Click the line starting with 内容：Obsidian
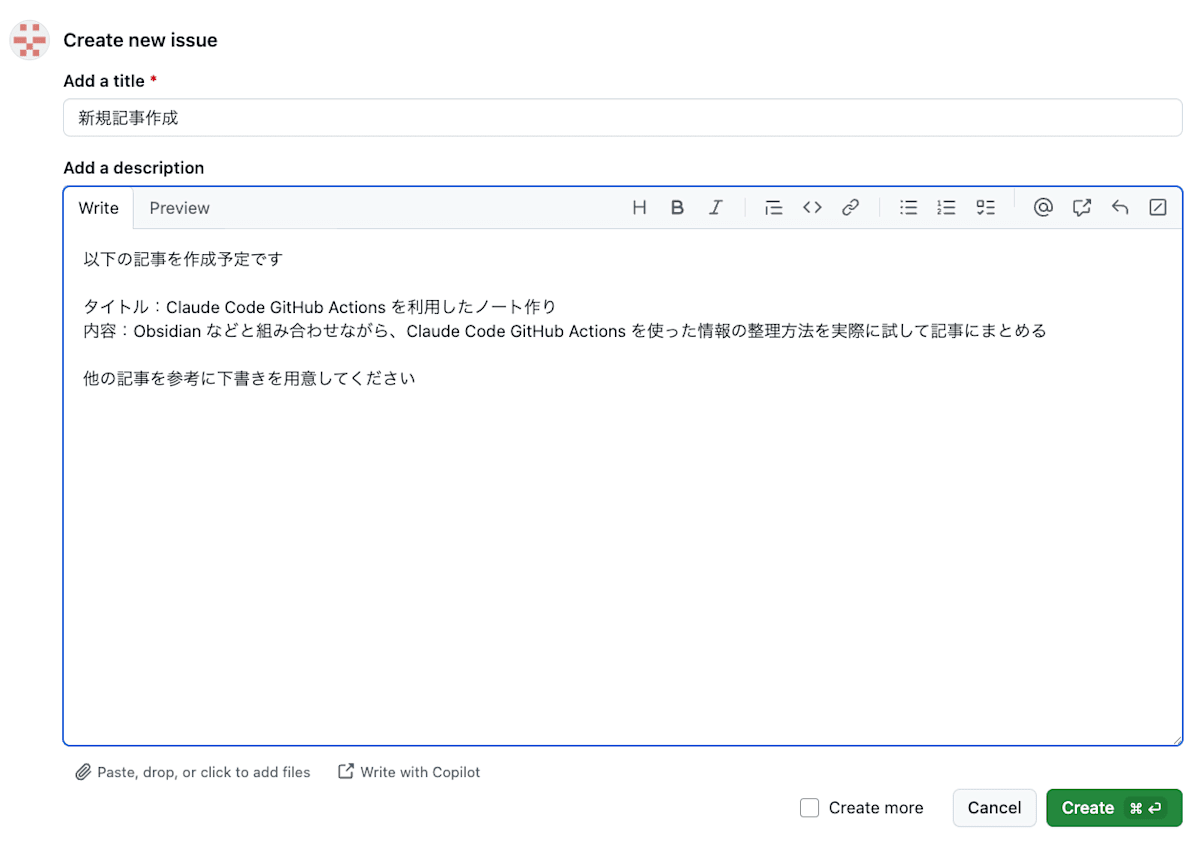The width and height of the screenshot is (1200, 846). click(565, 331)
